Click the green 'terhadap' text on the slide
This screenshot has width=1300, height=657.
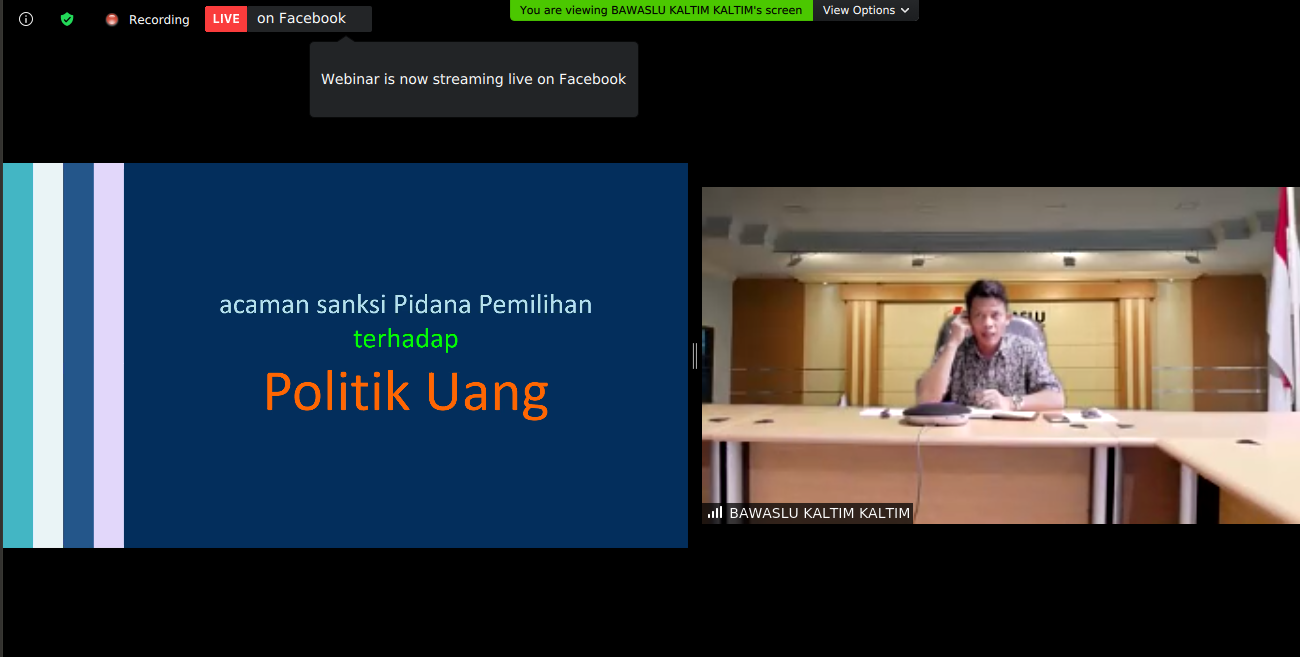coord(405,339)
